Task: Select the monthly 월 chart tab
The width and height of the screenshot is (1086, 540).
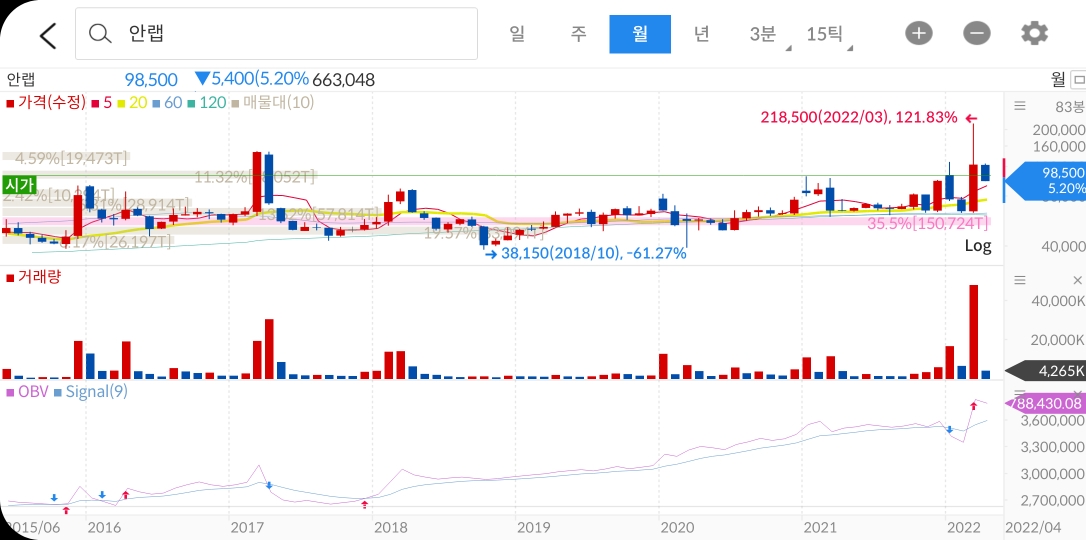Action: coord(640,34)
